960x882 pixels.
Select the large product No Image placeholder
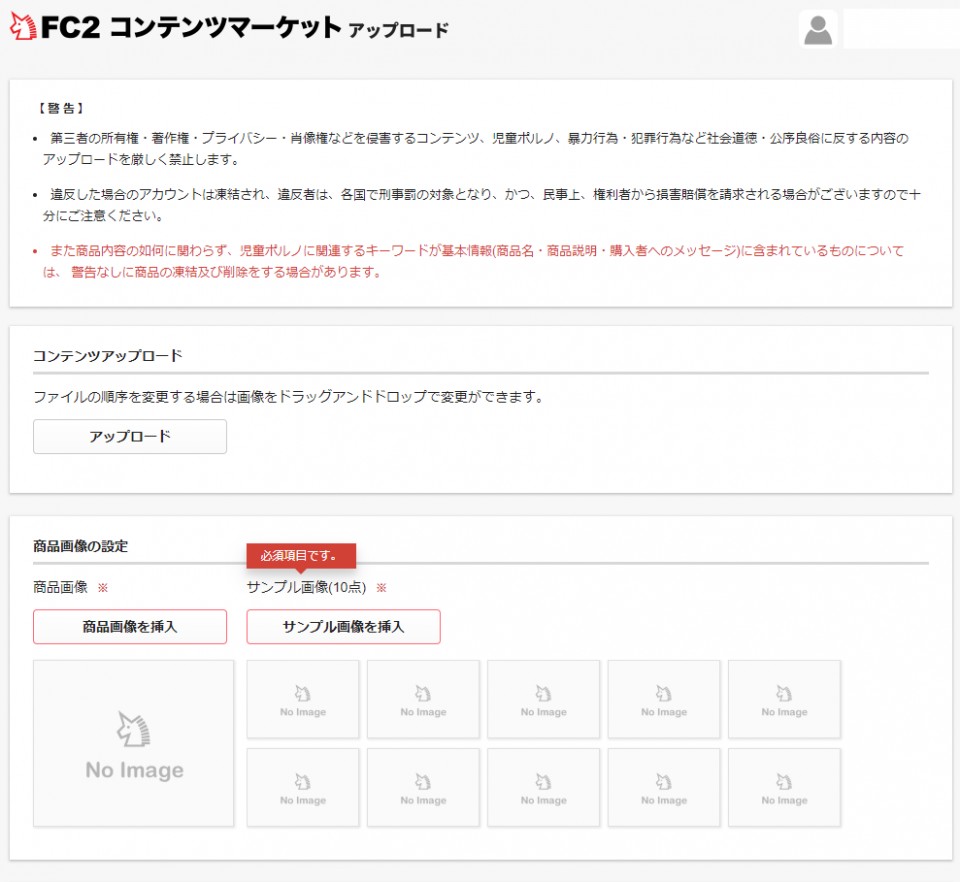pyautogui.click(x=133, y=743)
